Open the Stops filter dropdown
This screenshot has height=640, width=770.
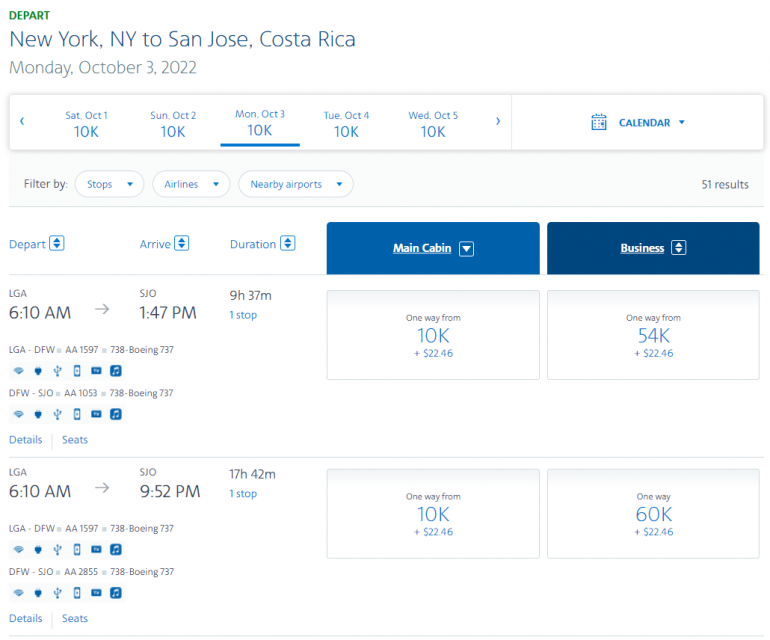click(x=109, y=184)
